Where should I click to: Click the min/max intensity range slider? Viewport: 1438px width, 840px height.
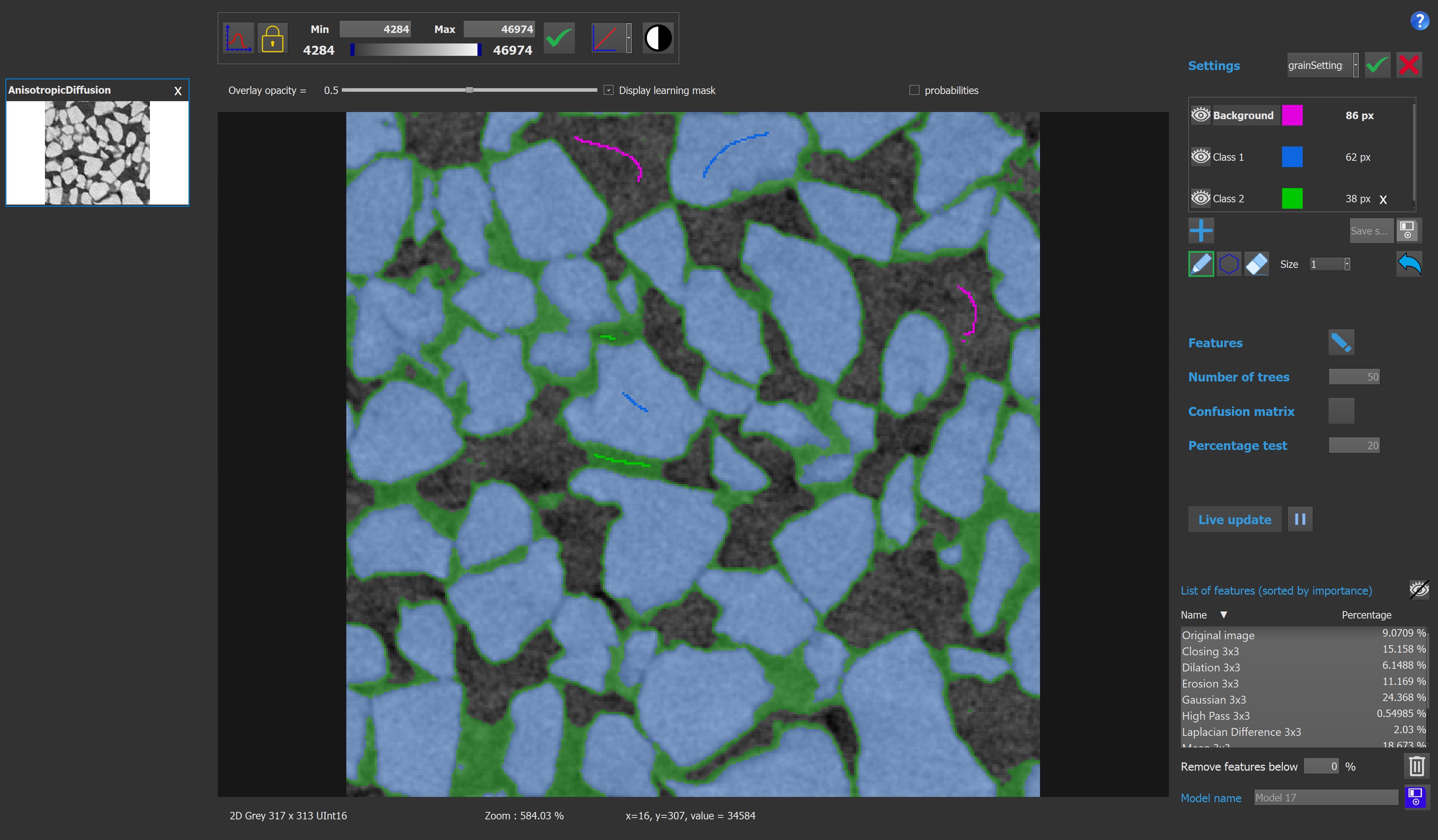click(x=416, y=50)
